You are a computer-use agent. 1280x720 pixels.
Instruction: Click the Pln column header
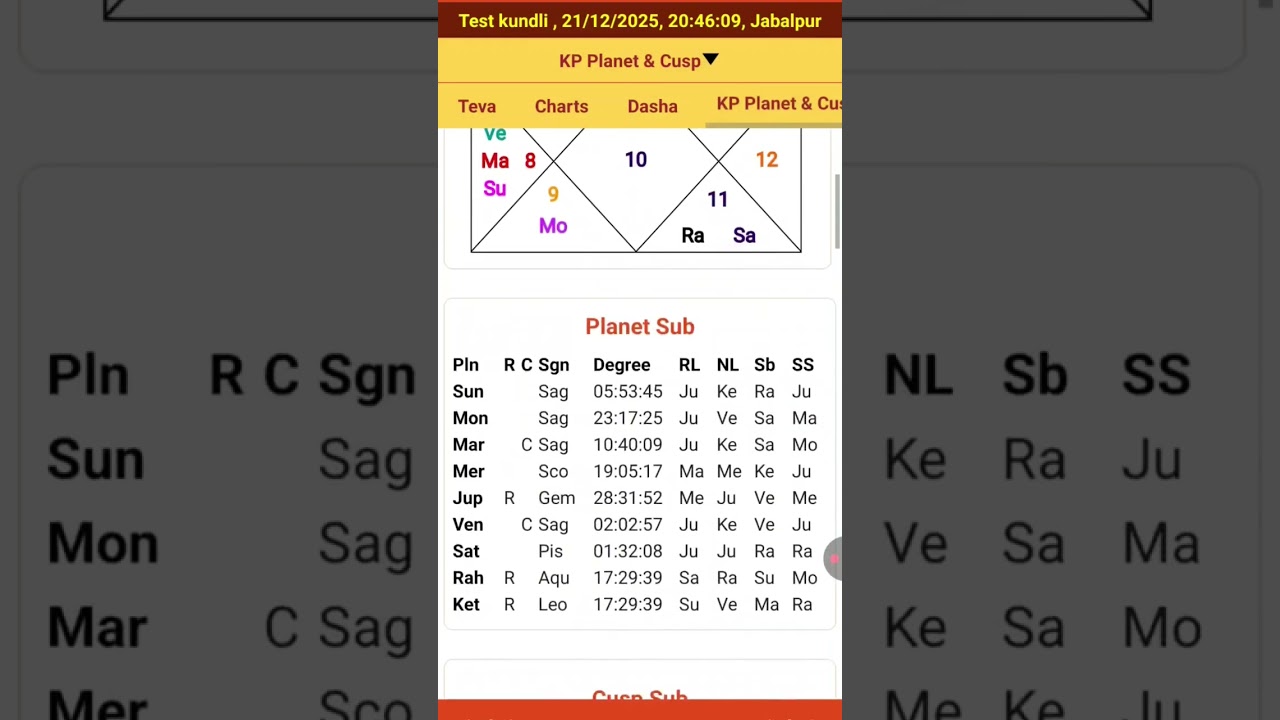465,365
